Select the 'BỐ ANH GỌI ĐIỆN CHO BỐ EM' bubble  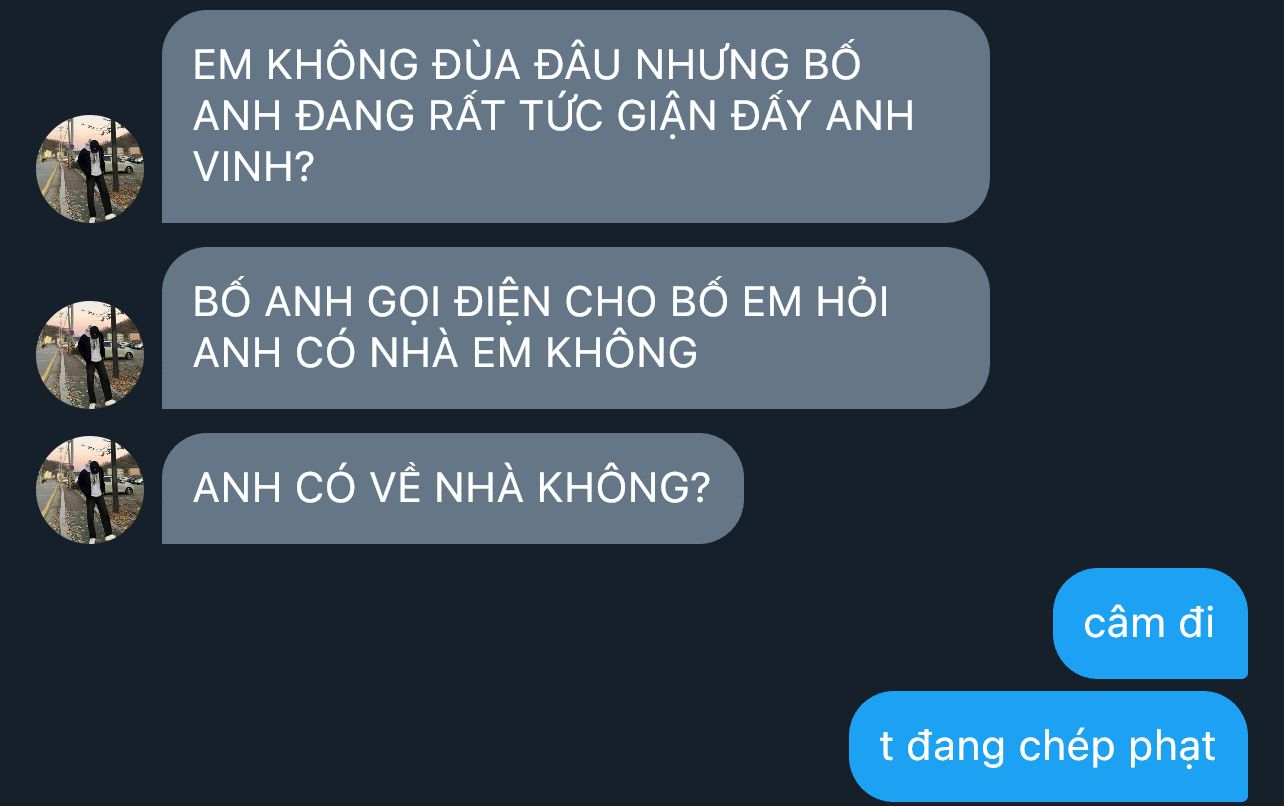pyautogui.click(x=576, y=328)
